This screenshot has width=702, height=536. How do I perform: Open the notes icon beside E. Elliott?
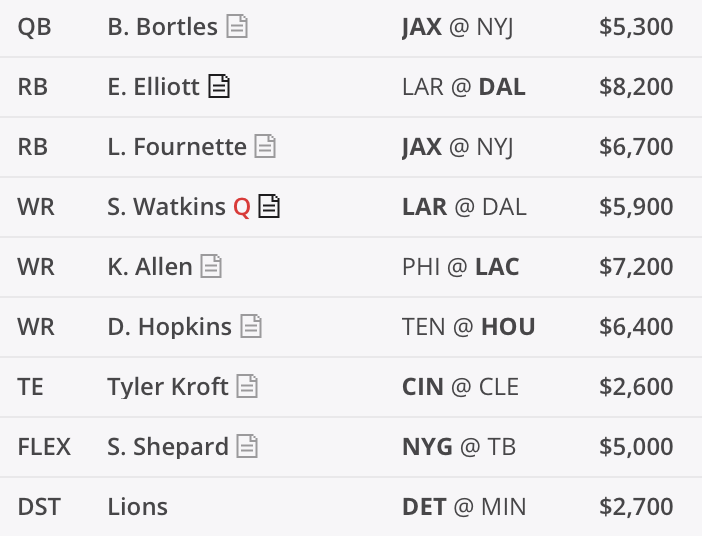[219, 87]
